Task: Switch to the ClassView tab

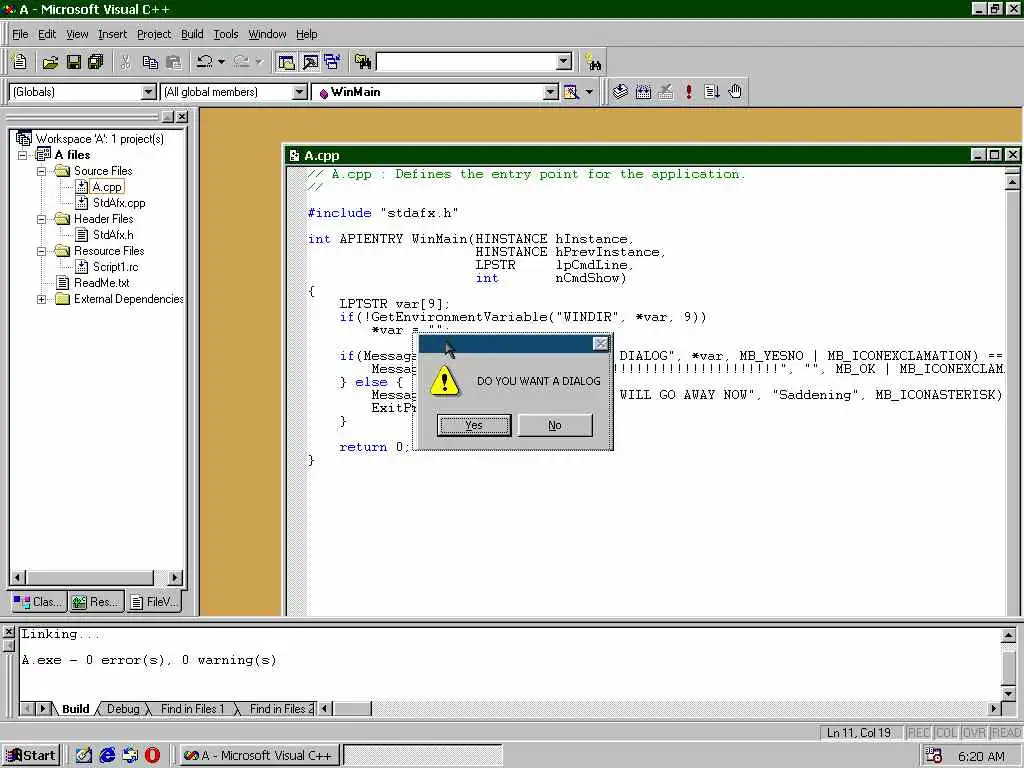Action: 38,602
